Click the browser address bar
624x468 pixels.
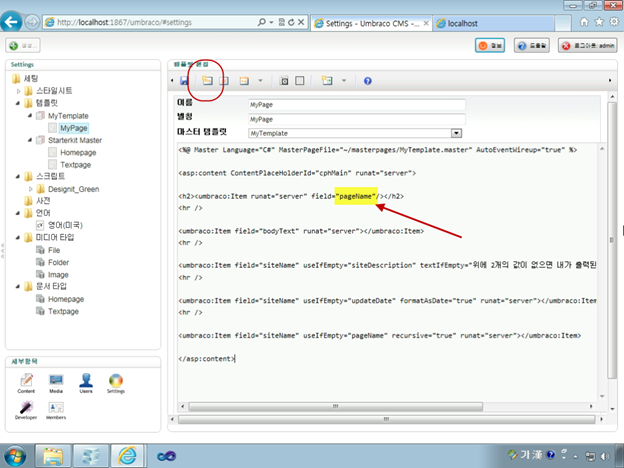pyautogui.click(x=155, y=22)
